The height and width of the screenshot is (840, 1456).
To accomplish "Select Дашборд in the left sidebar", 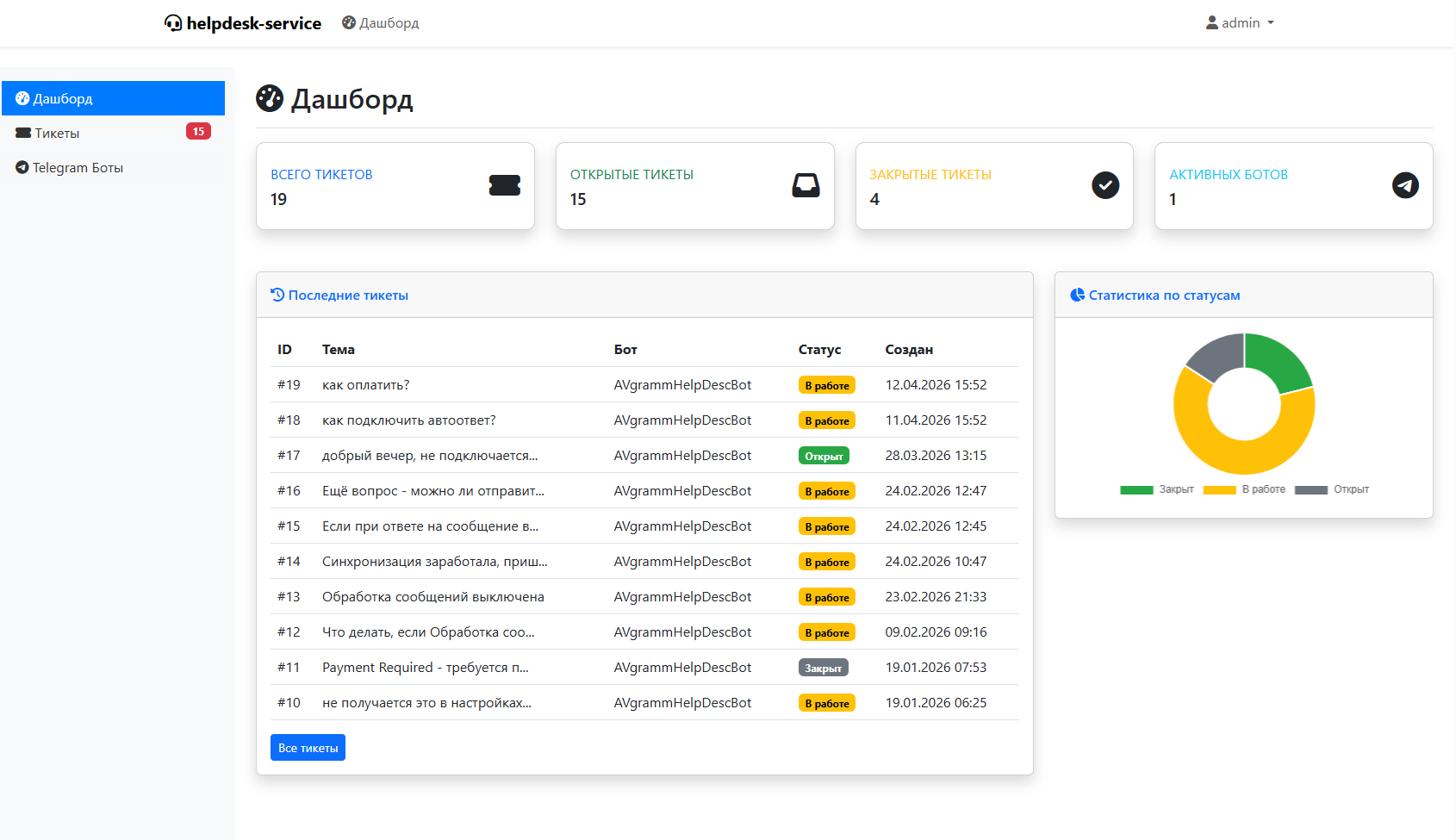I will point(62,99).
